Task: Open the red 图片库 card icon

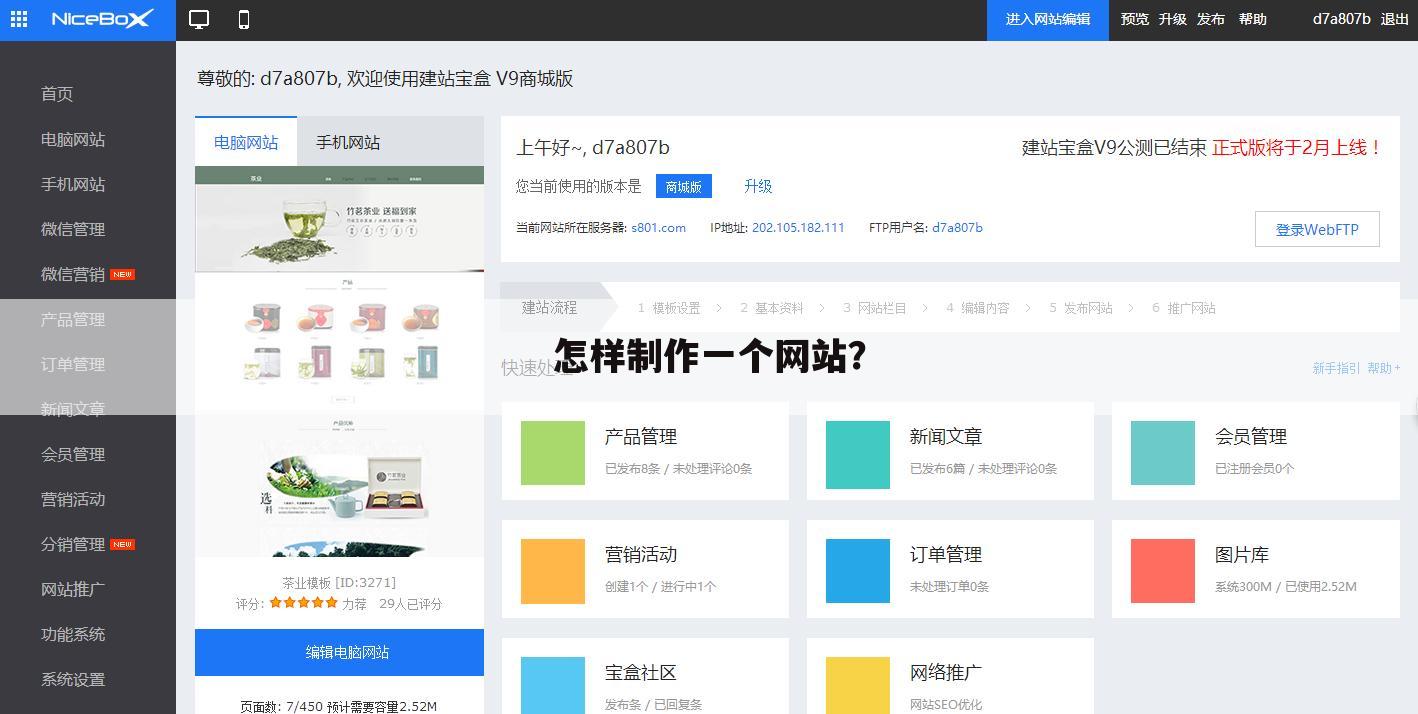Action: coord(1162,570)
